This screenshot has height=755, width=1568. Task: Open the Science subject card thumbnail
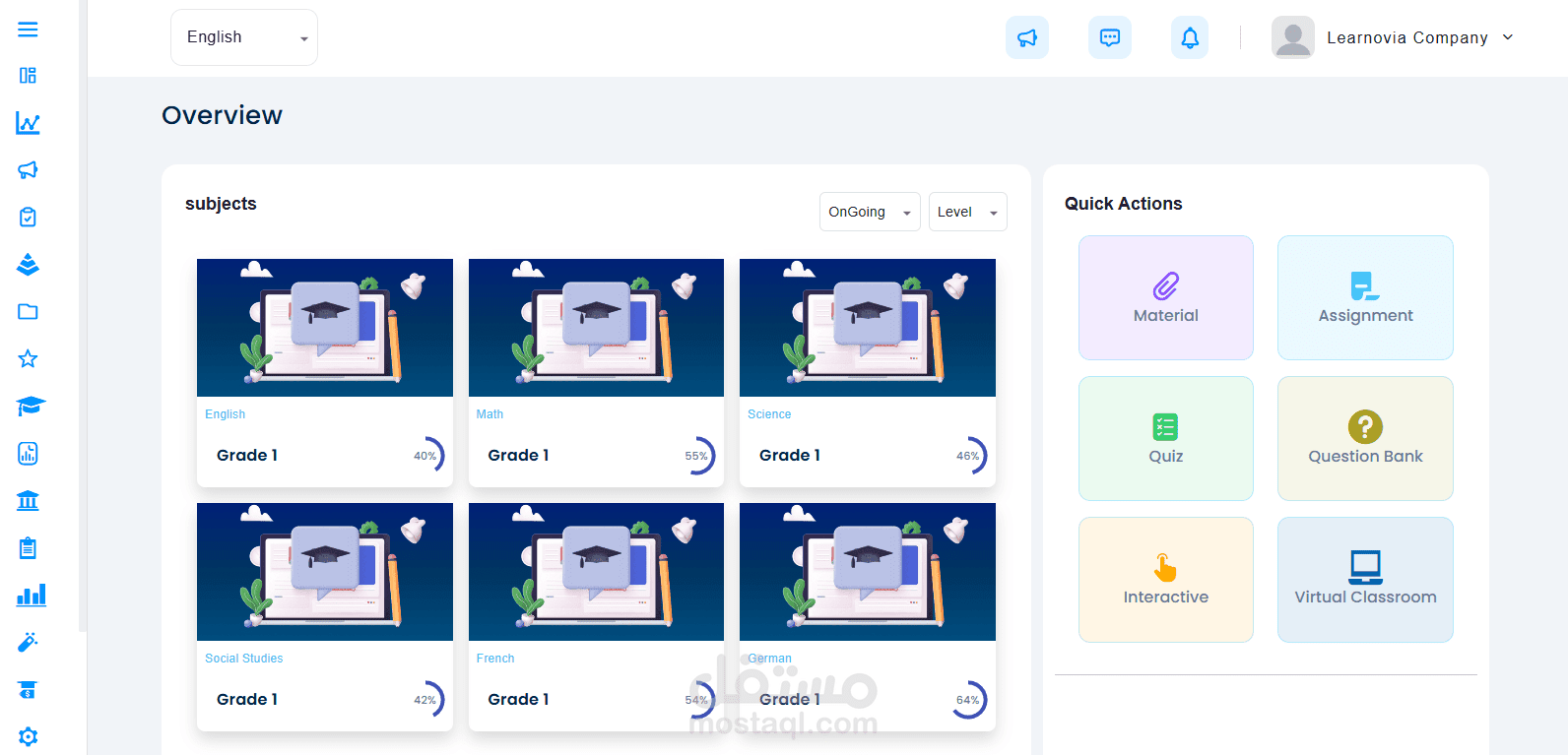pyautogui.click(x=868, y=328)
